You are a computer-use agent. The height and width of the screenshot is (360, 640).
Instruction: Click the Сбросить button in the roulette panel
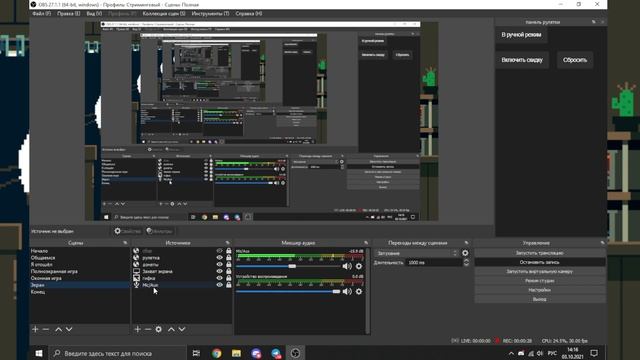[x=575, y=60]
